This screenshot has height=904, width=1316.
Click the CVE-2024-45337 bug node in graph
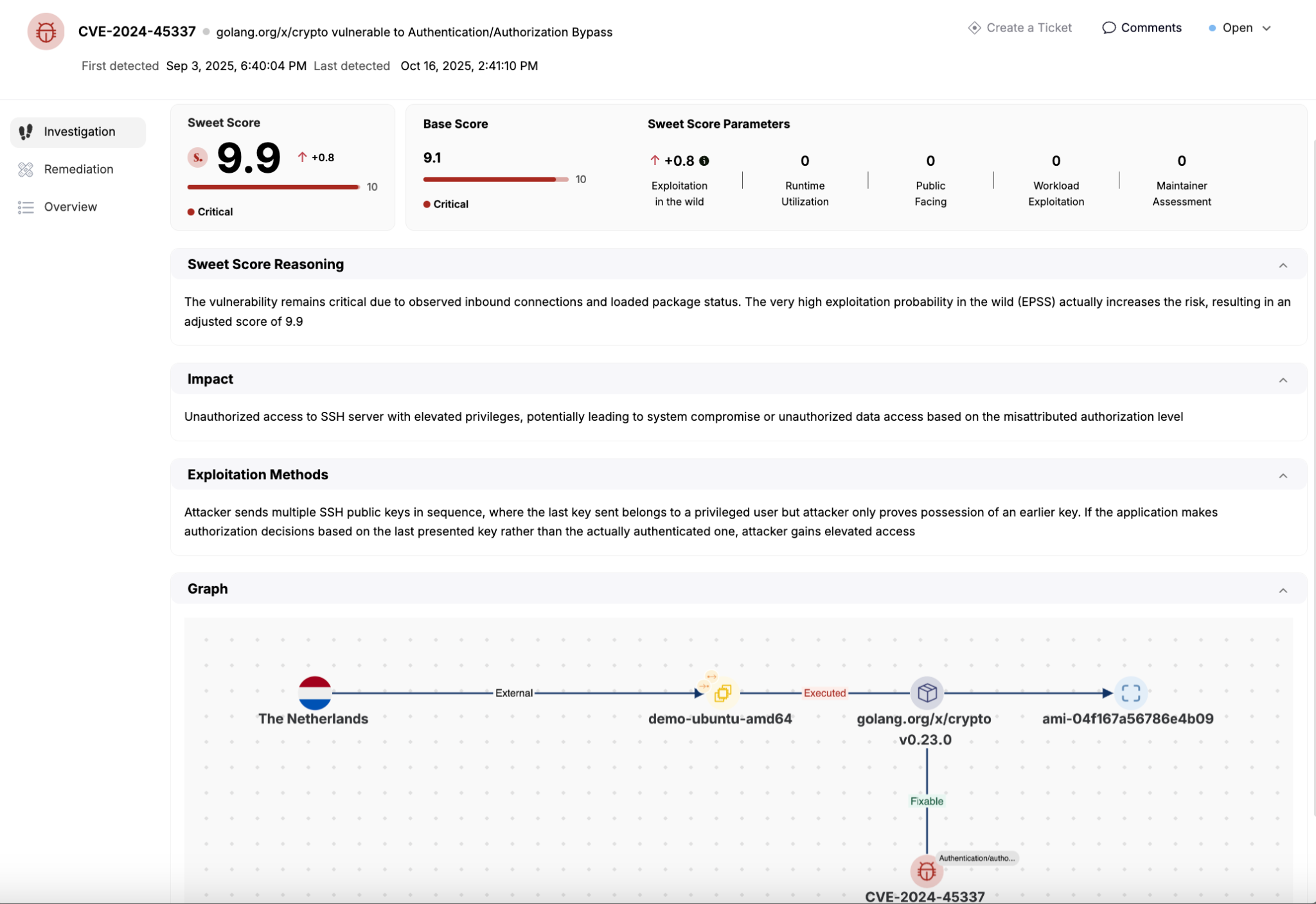click(926, 871)
